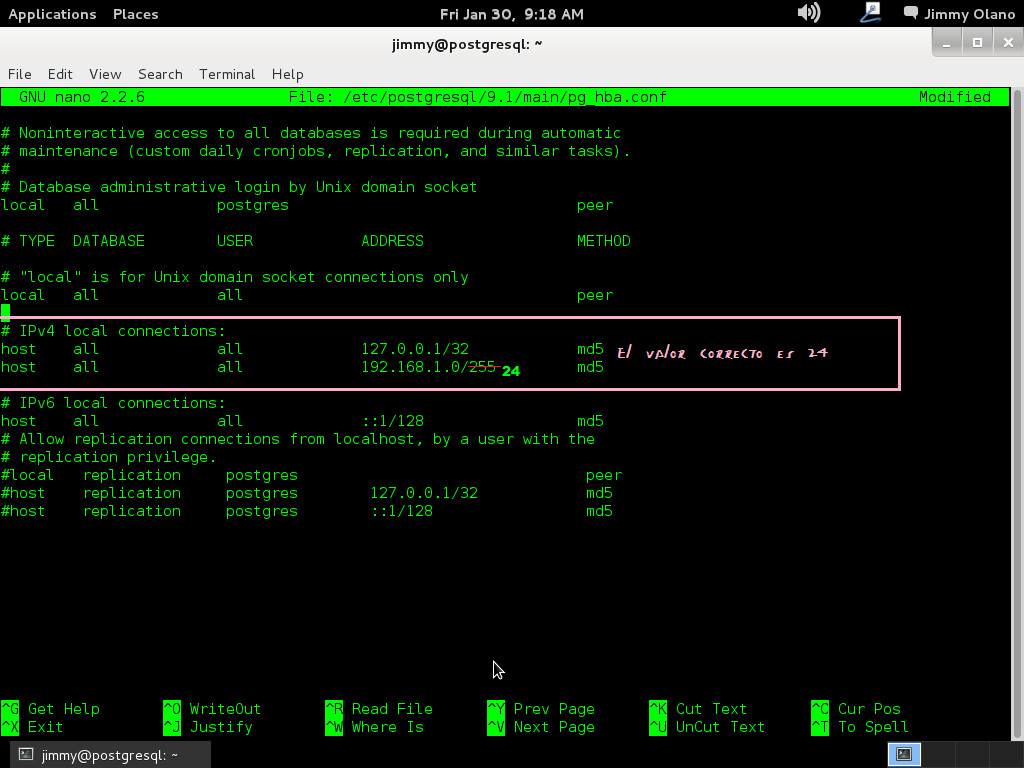The width and height of the screenshot is (1024, 768).
Task: Open the Help menu
Action: pos(287,74)
